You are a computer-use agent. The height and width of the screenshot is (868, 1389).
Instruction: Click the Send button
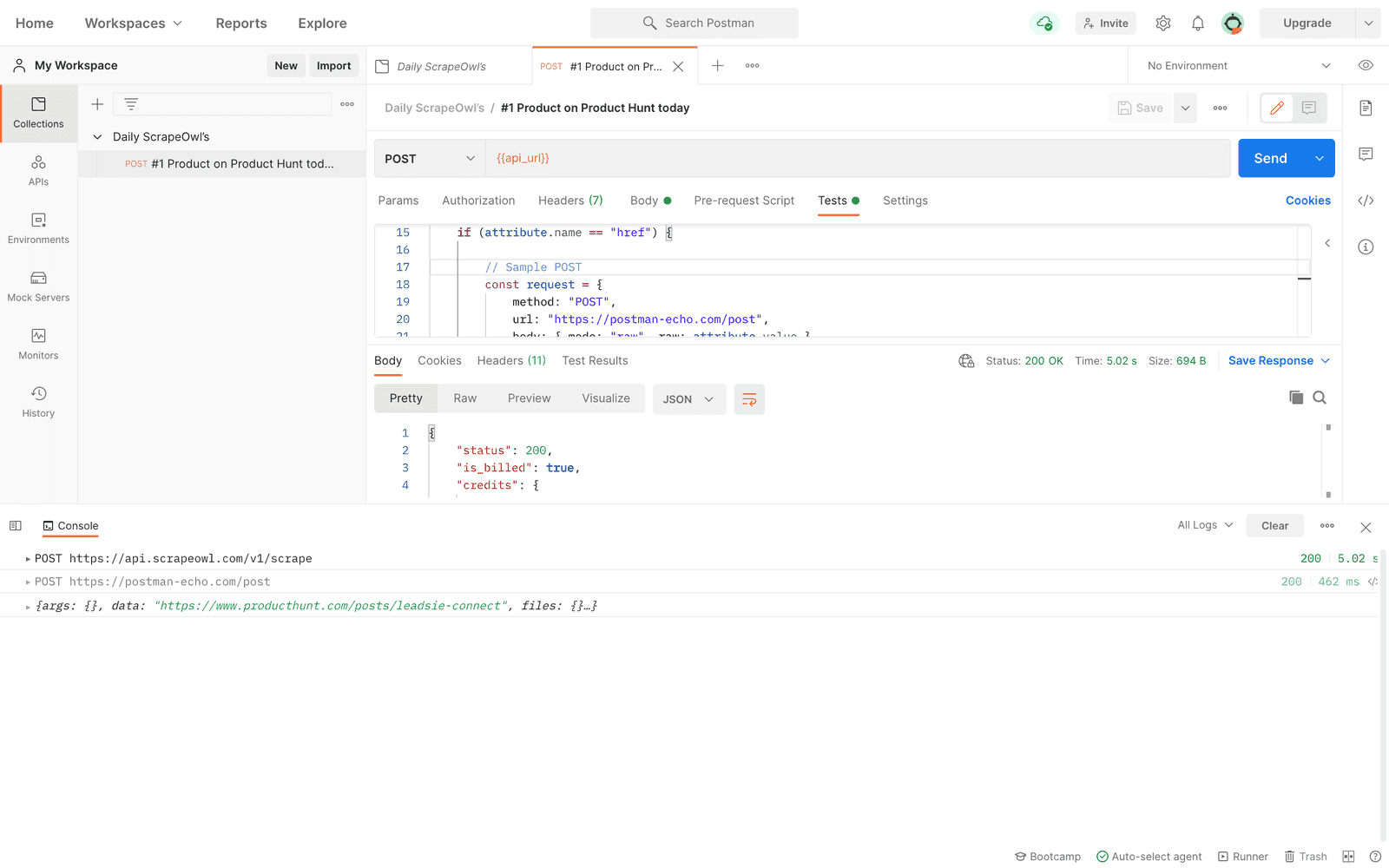click(1270, 158)
